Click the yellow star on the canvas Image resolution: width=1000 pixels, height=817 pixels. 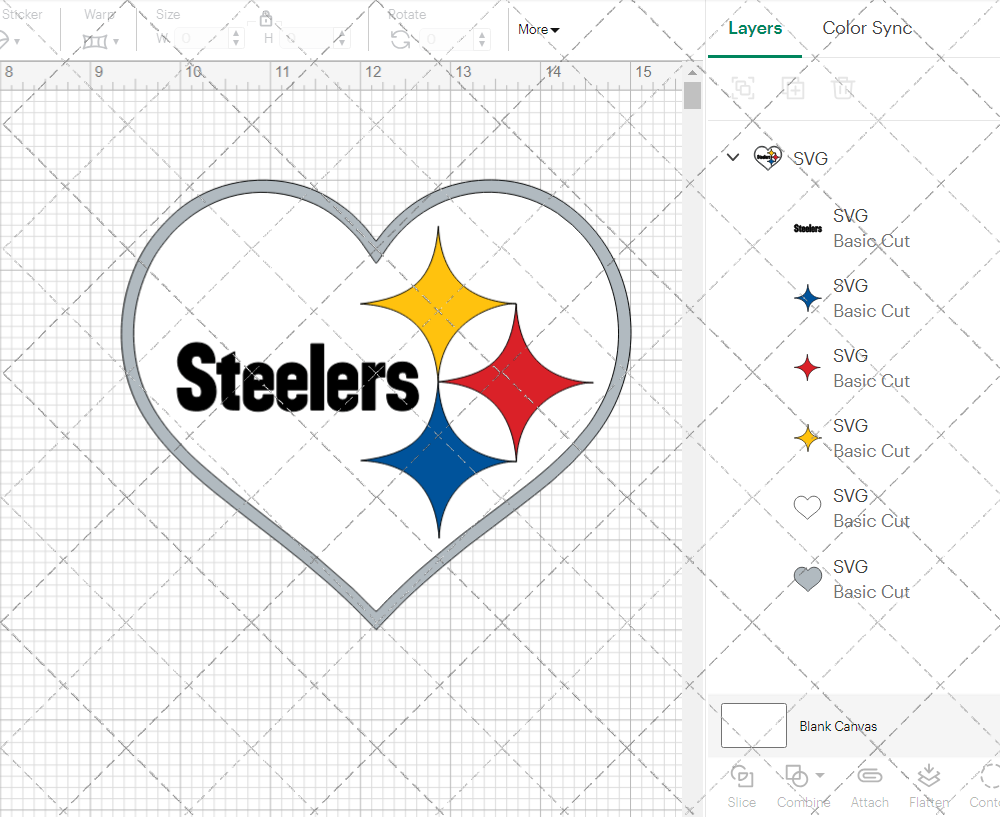[x=437, y=300]
